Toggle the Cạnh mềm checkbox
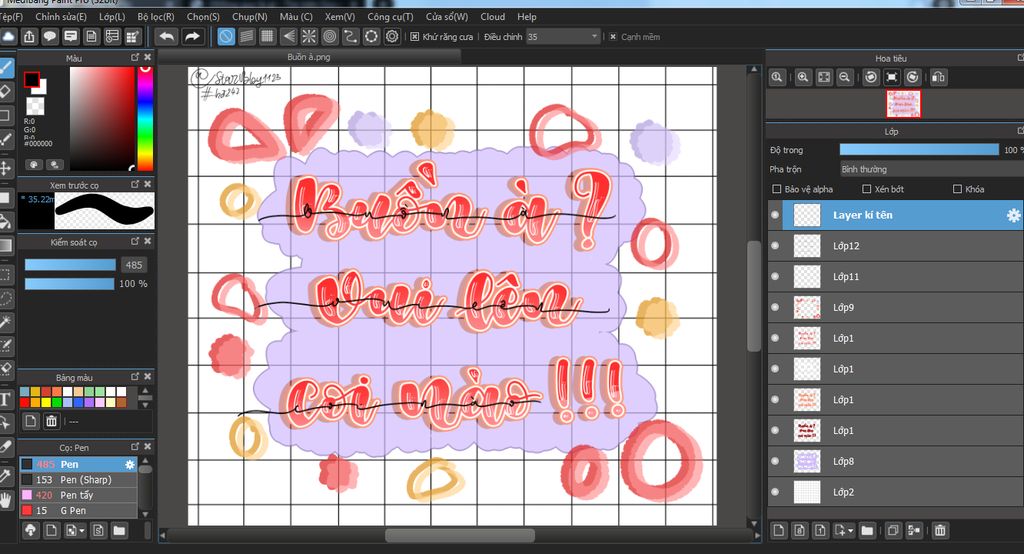Screen dimensions: 1024x554 tap(613, 37)
